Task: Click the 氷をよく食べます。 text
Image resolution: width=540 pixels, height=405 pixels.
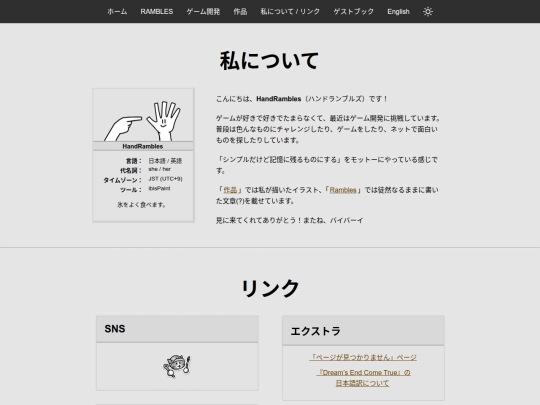Action: (x=142, y=205)
